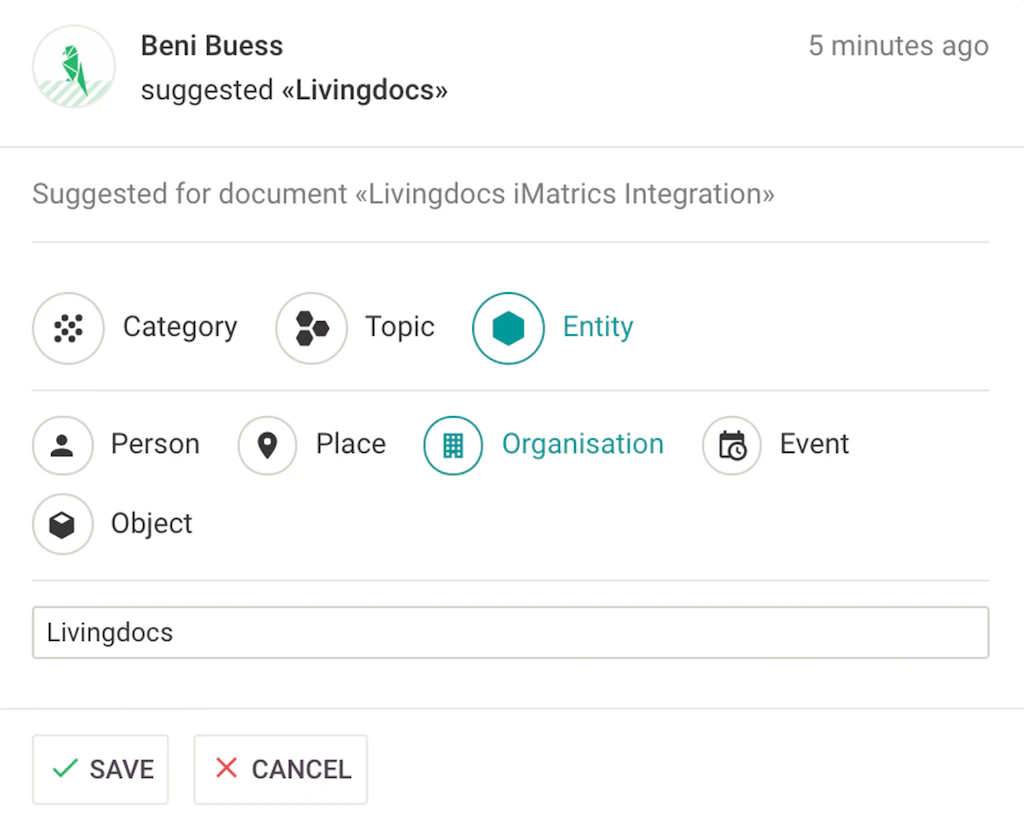The width and height of the screenshot is (1024, 827).
Task: Cancel editing with CANCEL button
Action: click(281, 770)
